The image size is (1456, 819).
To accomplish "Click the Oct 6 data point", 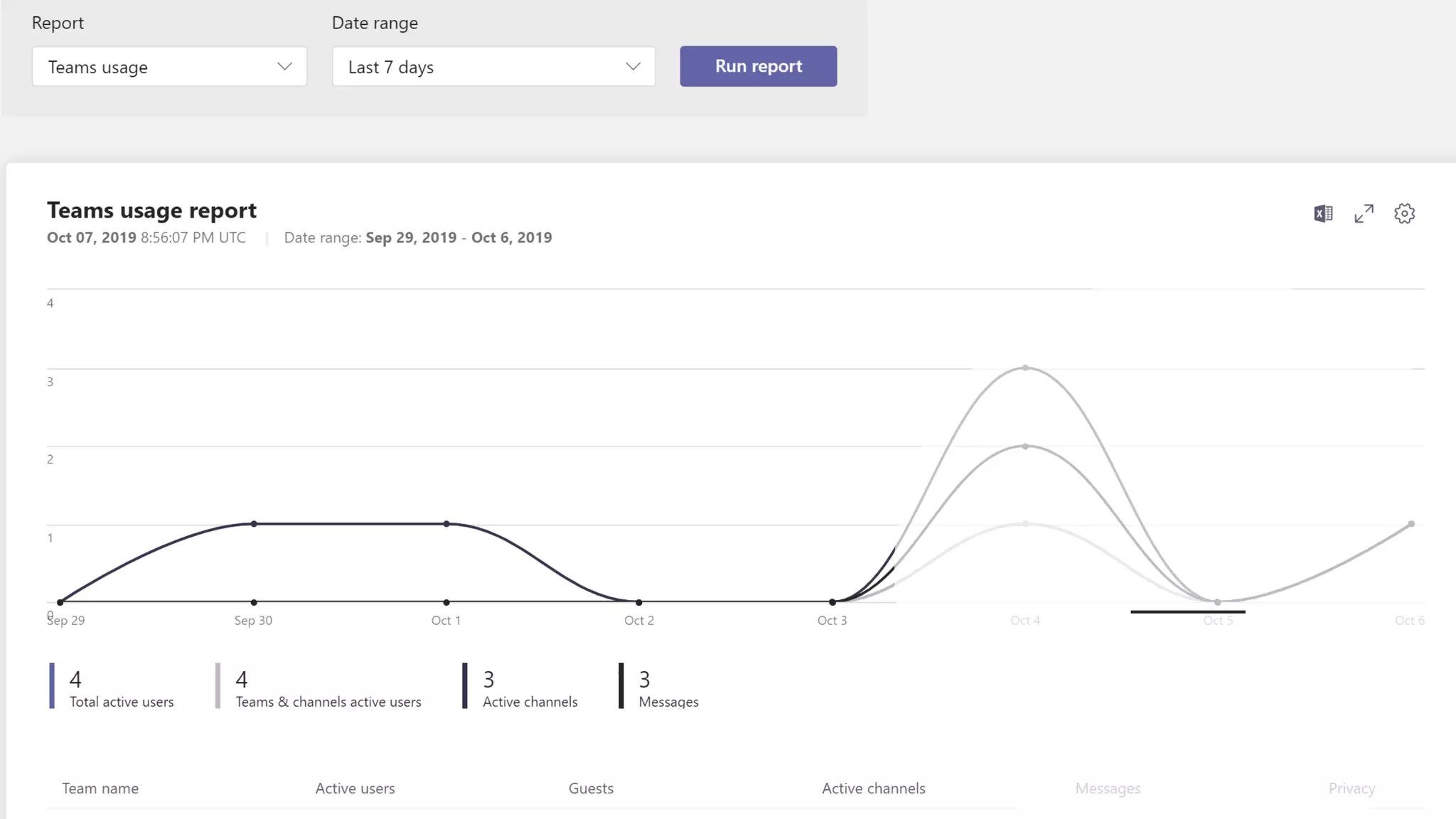I will click(x=1411, y=524).
